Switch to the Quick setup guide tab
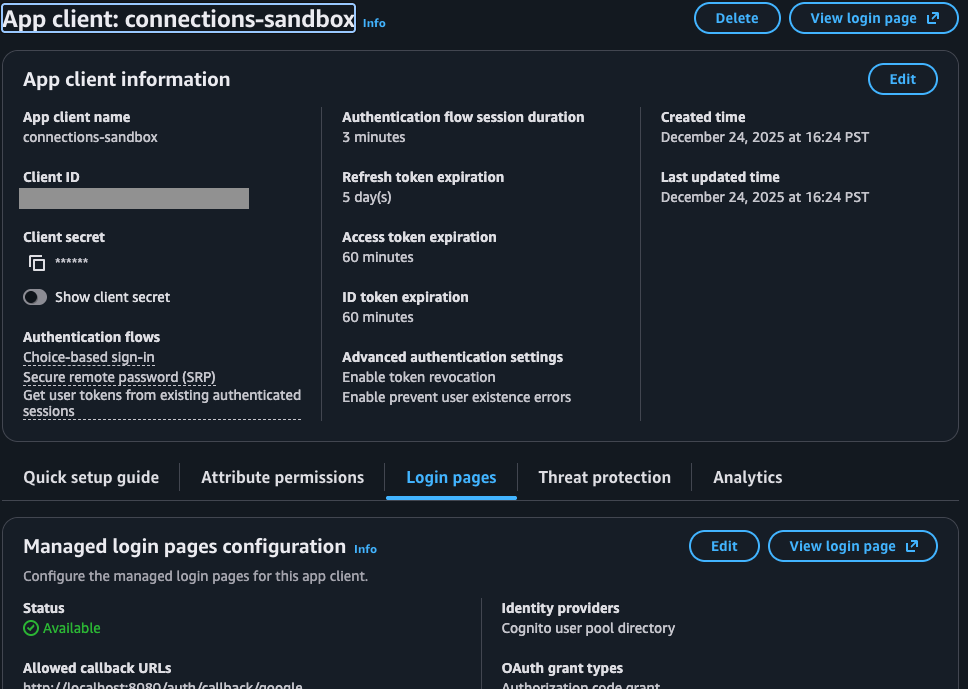968x689 pixels. [91, 477]
